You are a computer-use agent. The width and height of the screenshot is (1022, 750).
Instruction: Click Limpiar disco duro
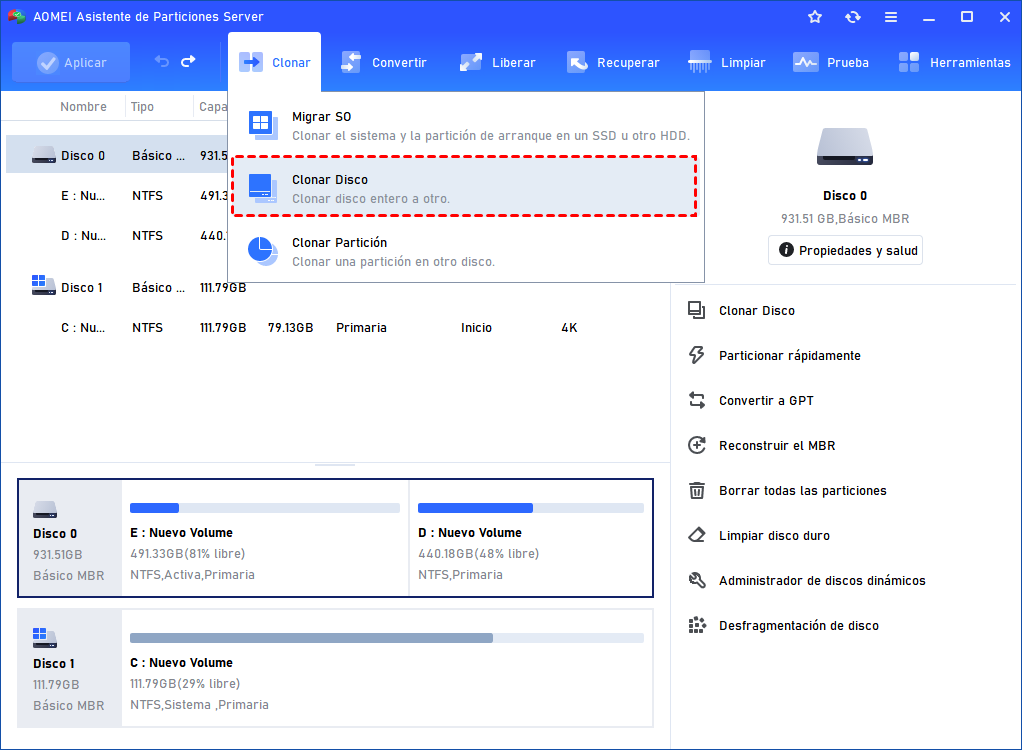(x=774, y=536)
